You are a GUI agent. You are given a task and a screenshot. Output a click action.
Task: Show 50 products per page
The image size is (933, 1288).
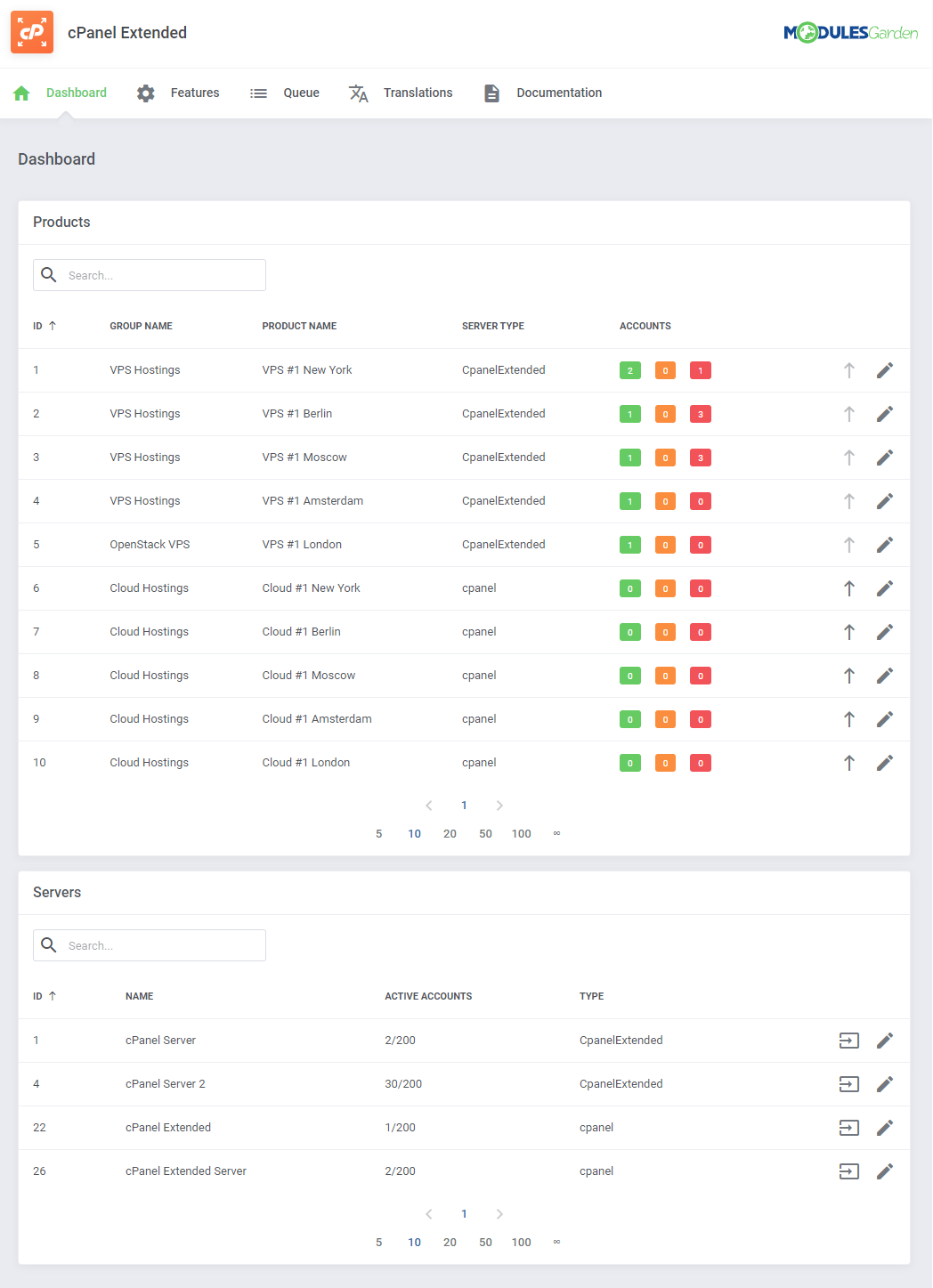click(x=485, y=834)
